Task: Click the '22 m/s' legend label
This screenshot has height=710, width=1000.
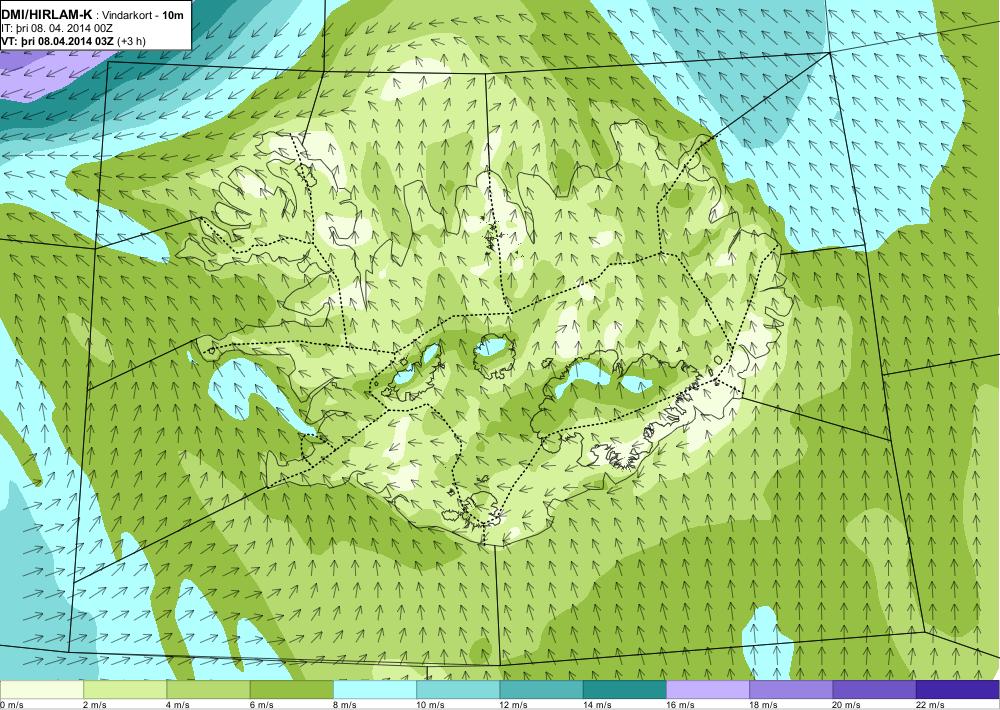Action: (930, 705)
